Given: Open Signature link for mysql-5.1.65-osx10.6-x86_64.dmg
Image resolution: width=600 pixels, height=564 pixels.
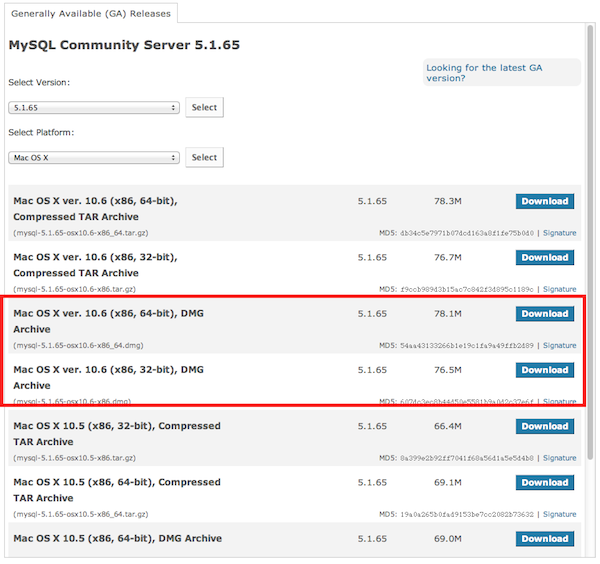Looking at the screenshot, I should pyautogui.click(x=559, y=346).
